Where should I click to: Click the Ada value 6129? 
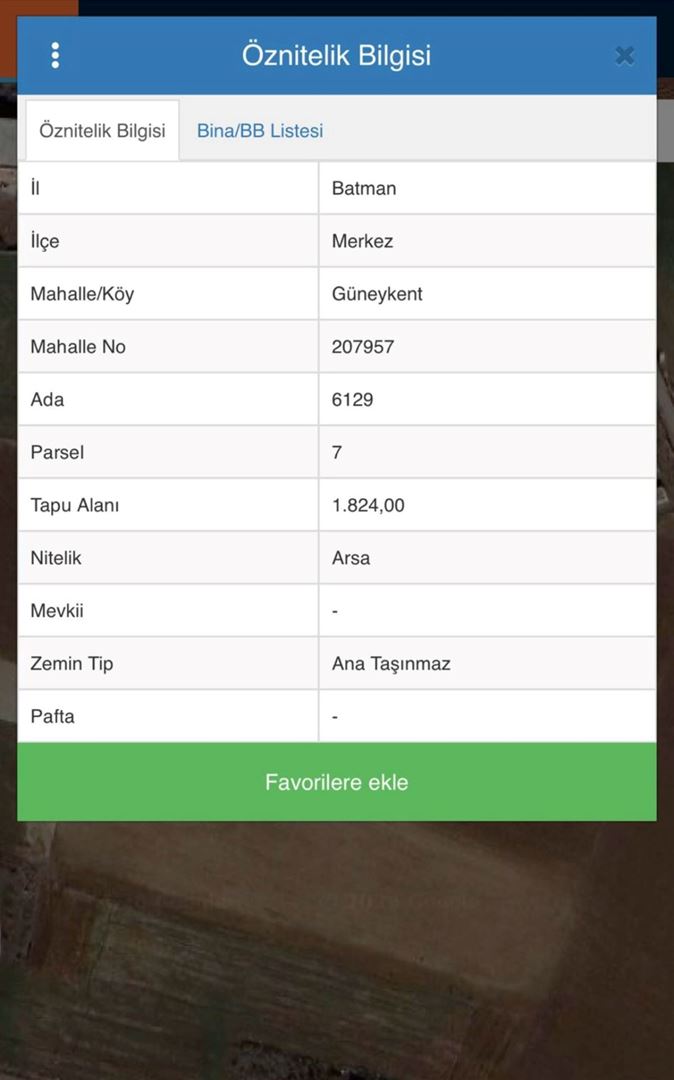[x=353, y=400]
